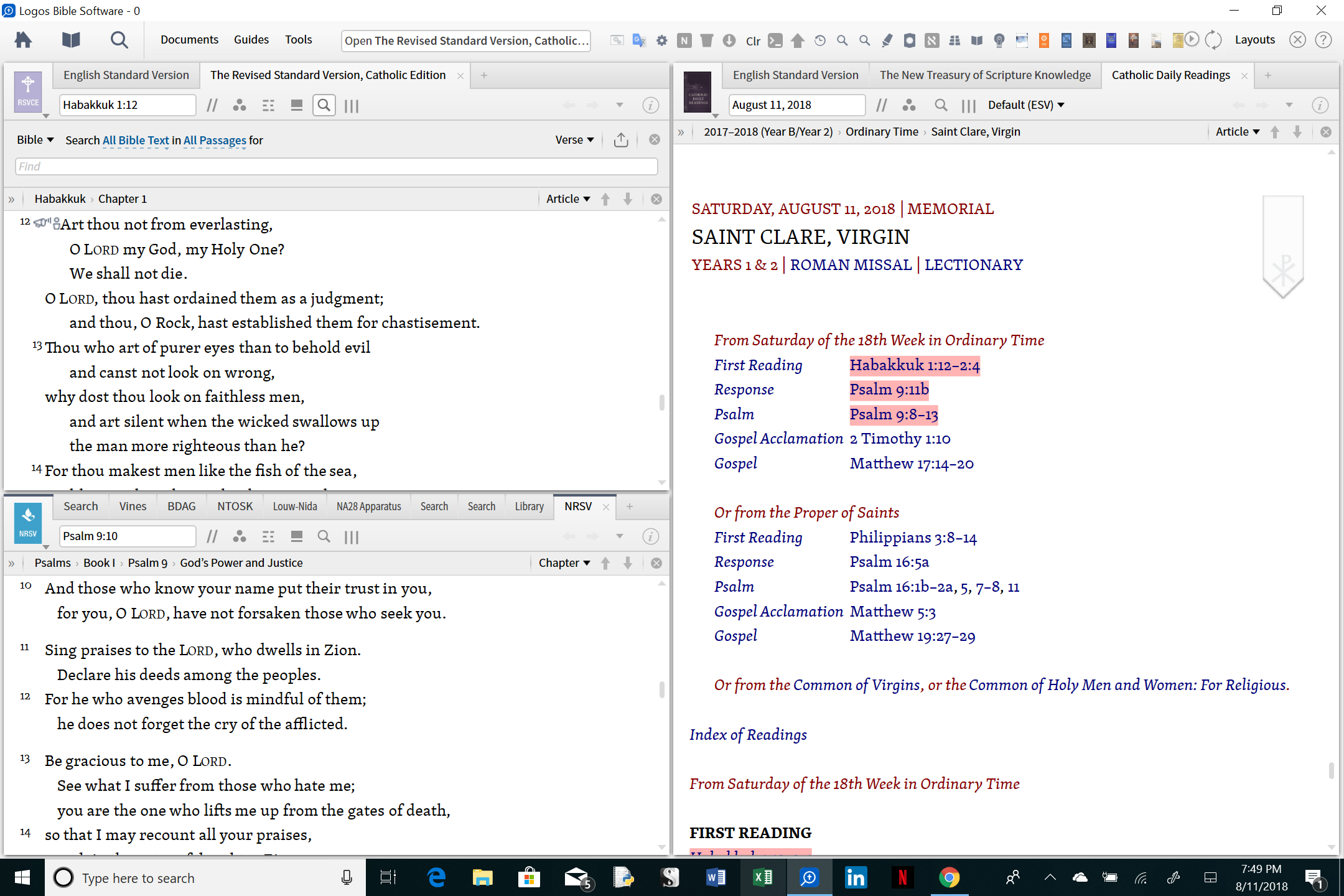
Task: Click the sync refresh icon
Action: coord(1213,40)
